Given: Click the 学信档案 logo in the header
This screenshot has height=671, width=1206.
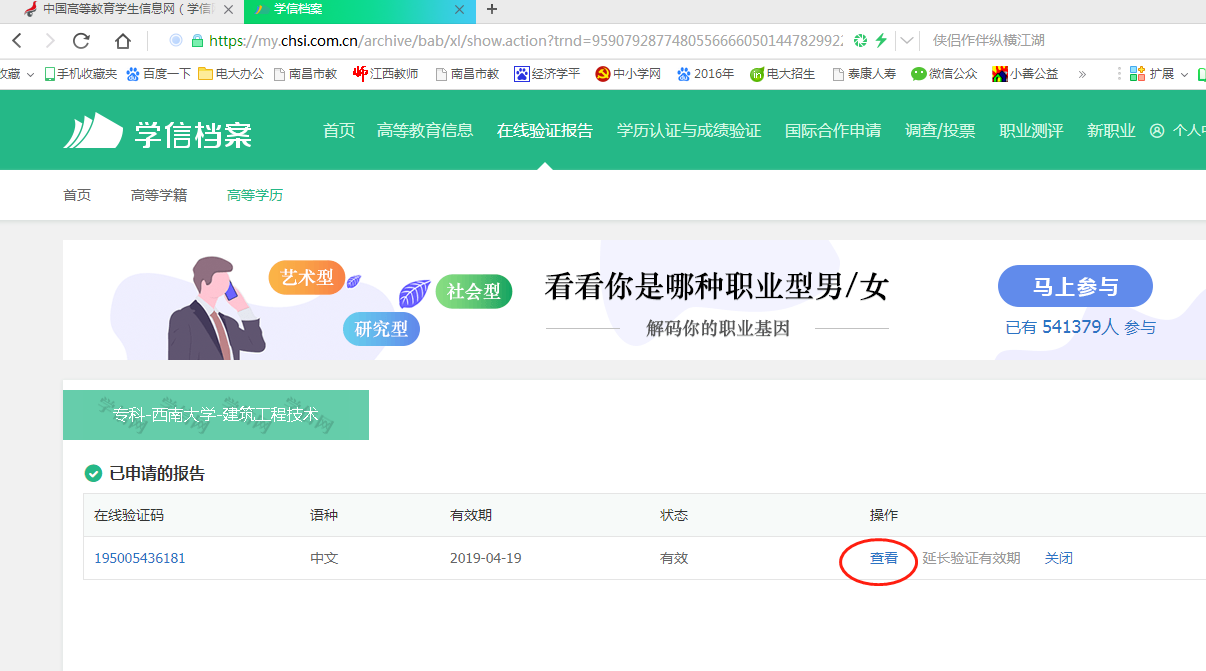Looking at the screenshot, I should pyautogui.click(x=158, y=132).
